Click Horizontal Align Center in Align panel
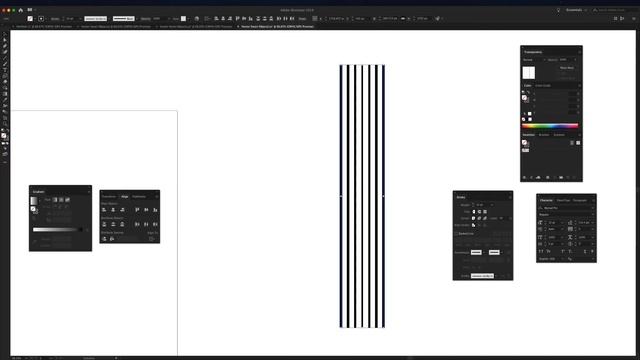This screenshot has width=640, height=360. pyautogui.click(x=113, y=210)
